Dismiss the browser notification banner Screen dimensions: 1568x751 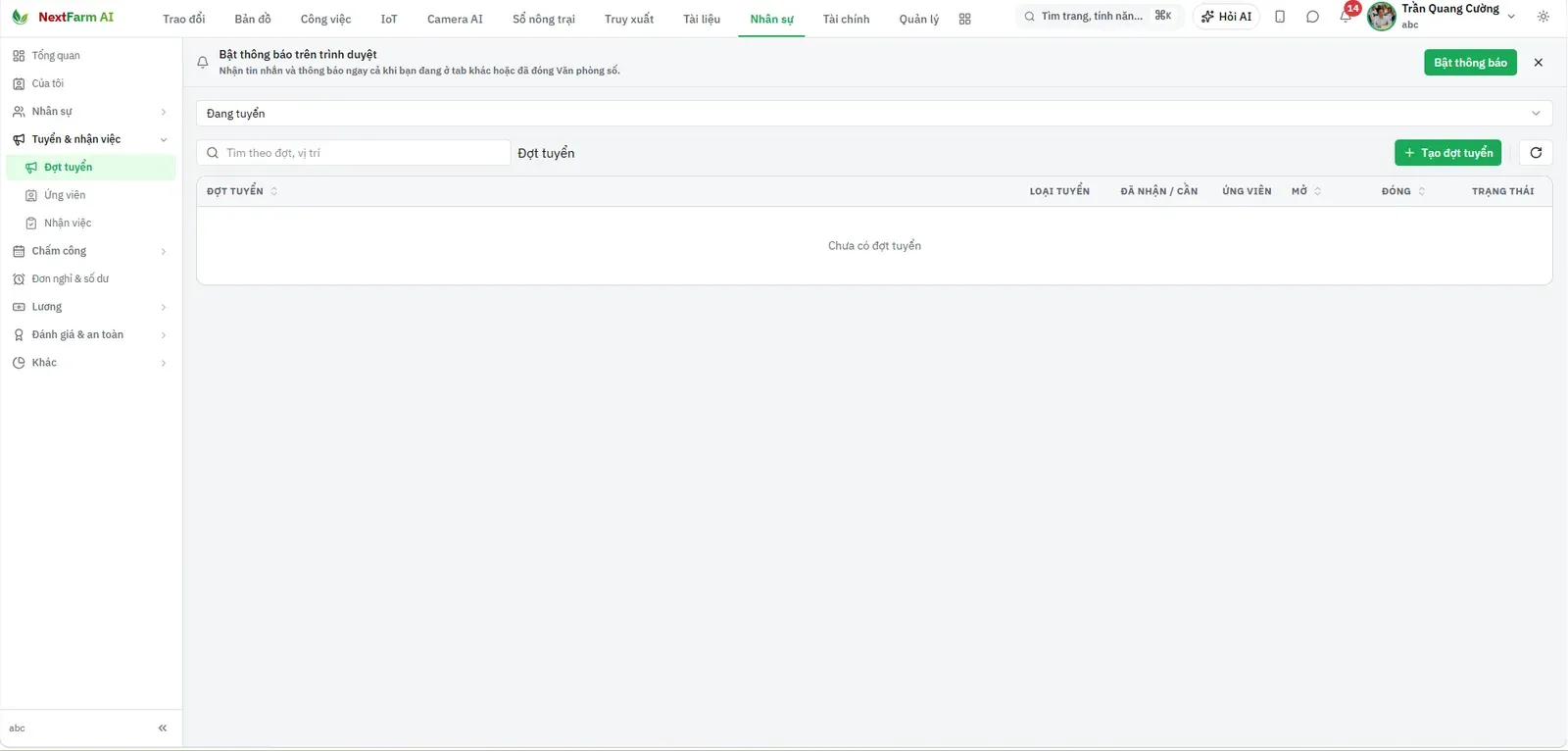pos(1539,63)
